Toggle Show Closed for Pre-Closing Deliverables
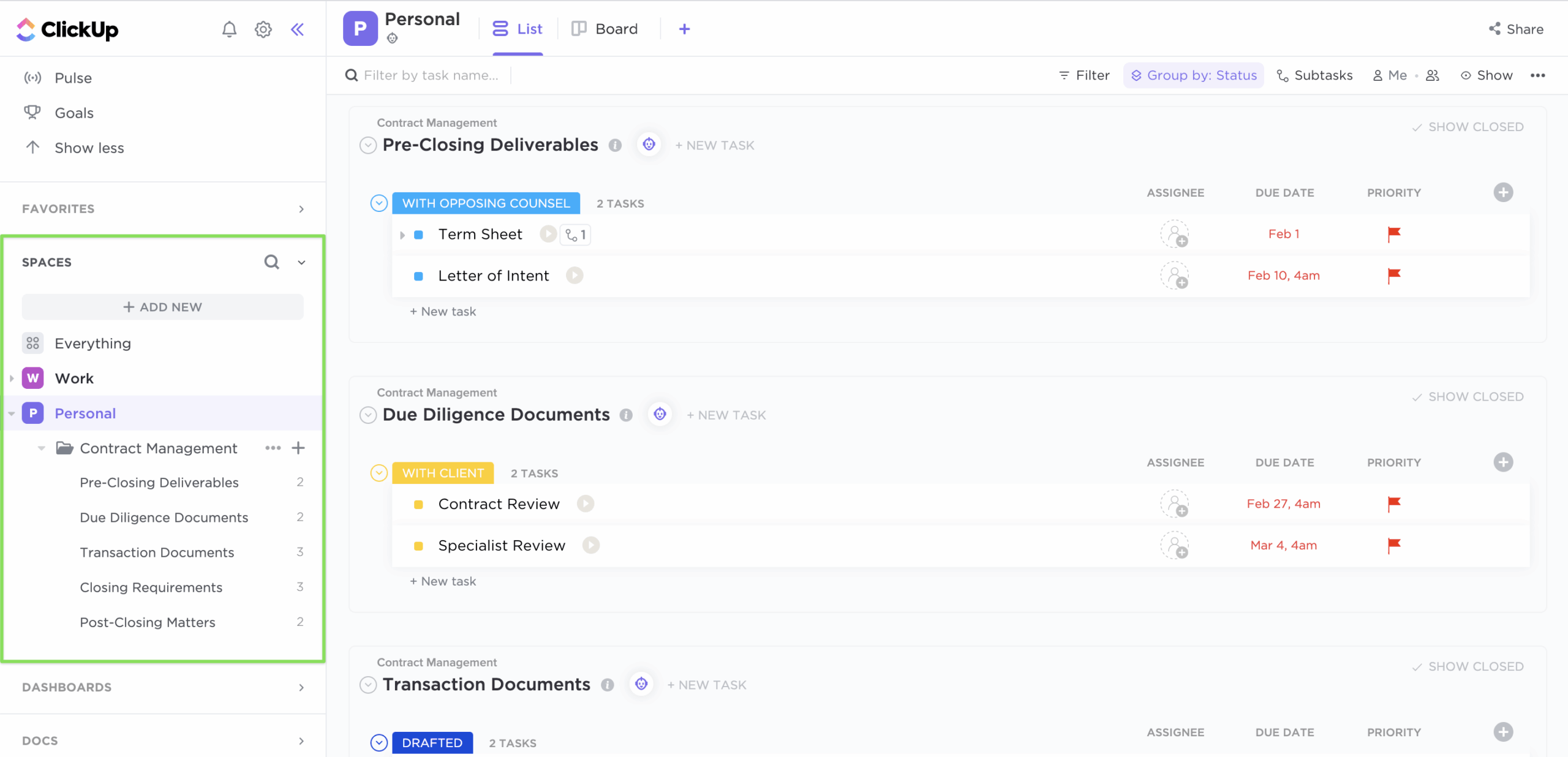The width and height of the screenshot is (1568, 757). click(x=1468, y=127)
